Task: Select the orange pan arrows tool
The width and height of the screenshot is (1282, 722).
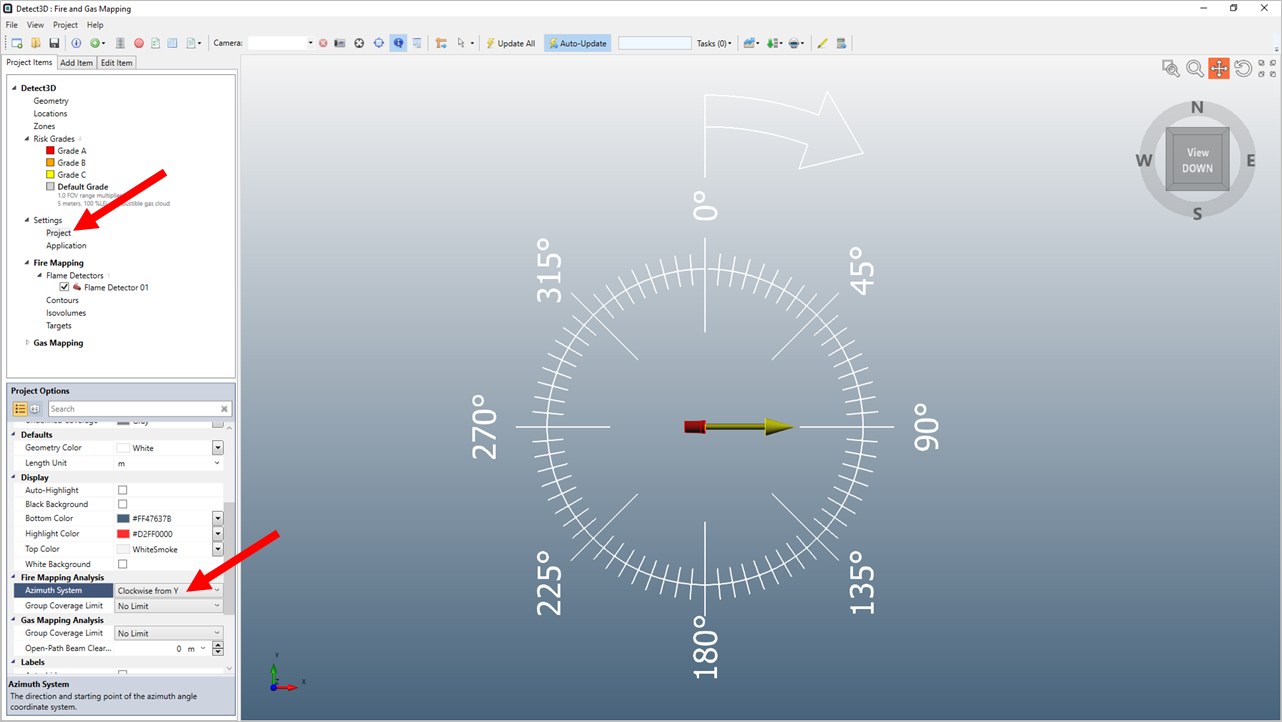Action: [x=1219, y=68]
